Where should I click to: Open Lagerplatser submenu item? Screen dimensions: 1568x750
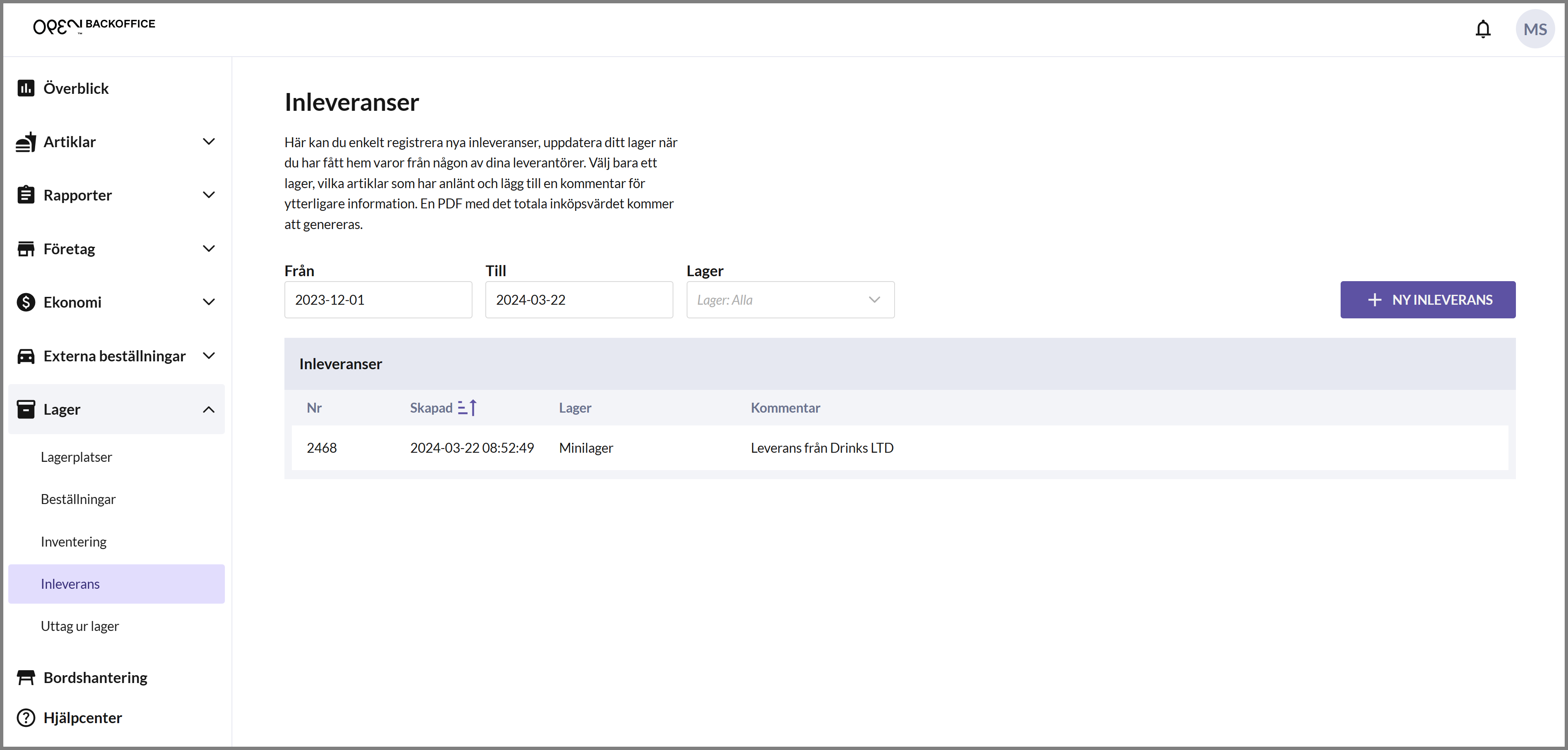tap(76, 457)
